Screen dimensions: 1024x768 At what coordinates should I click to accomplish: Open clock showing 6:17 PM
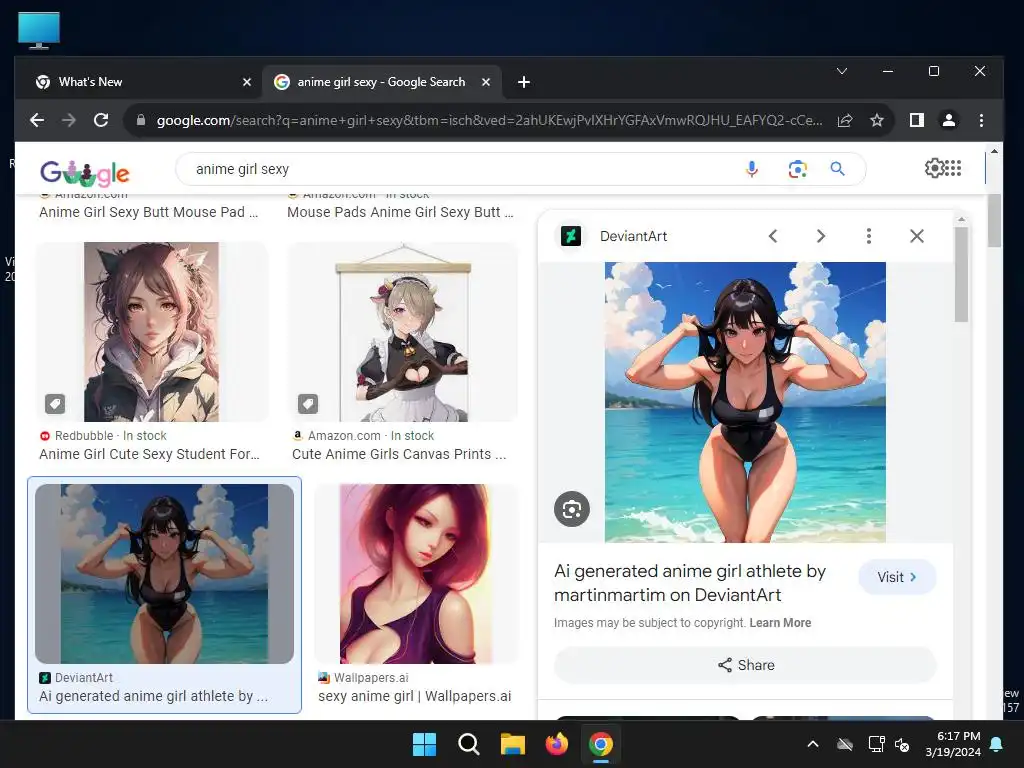coord(953,744)
